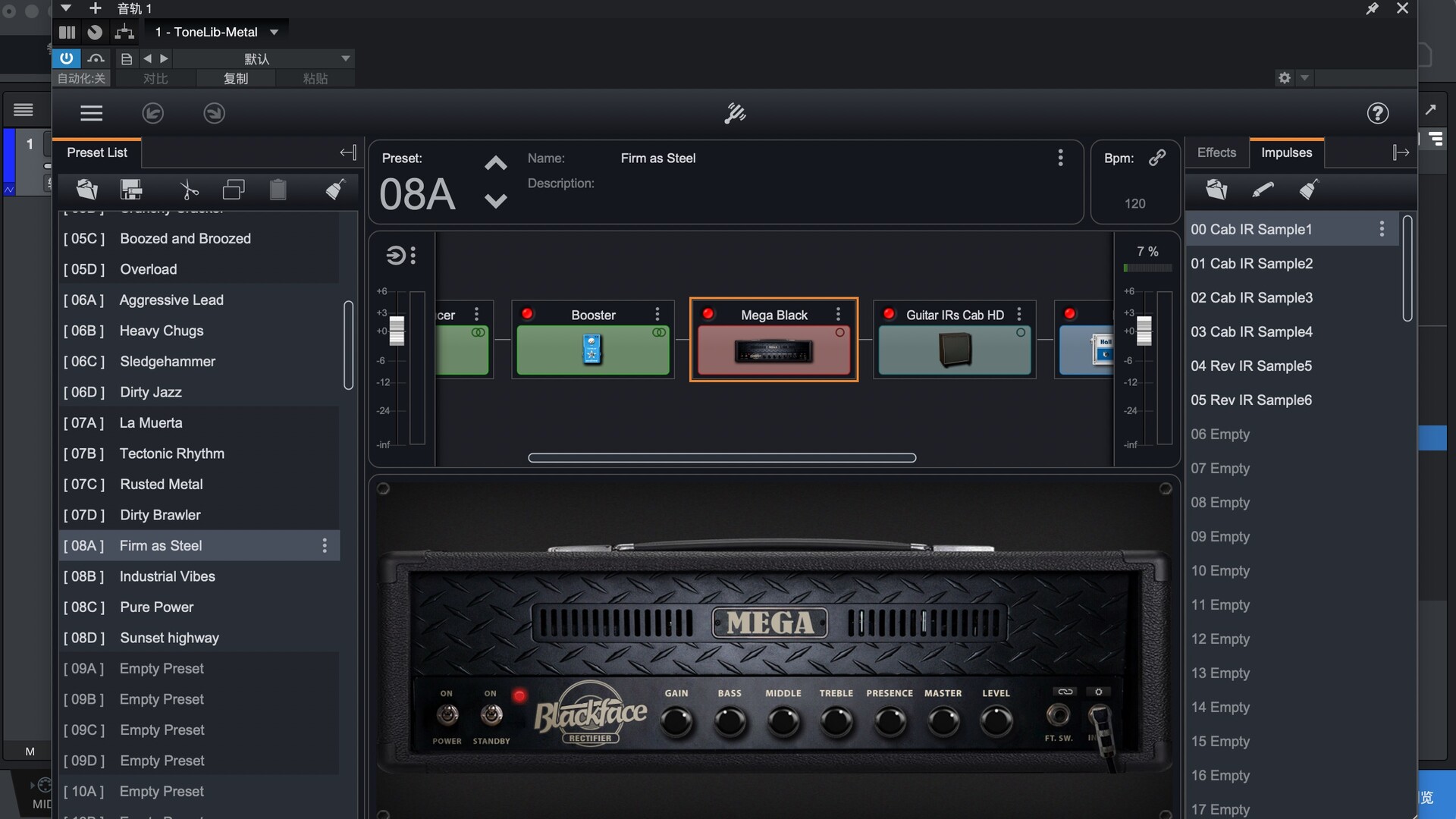Open the tuner fork icon

tap(735, 113)
